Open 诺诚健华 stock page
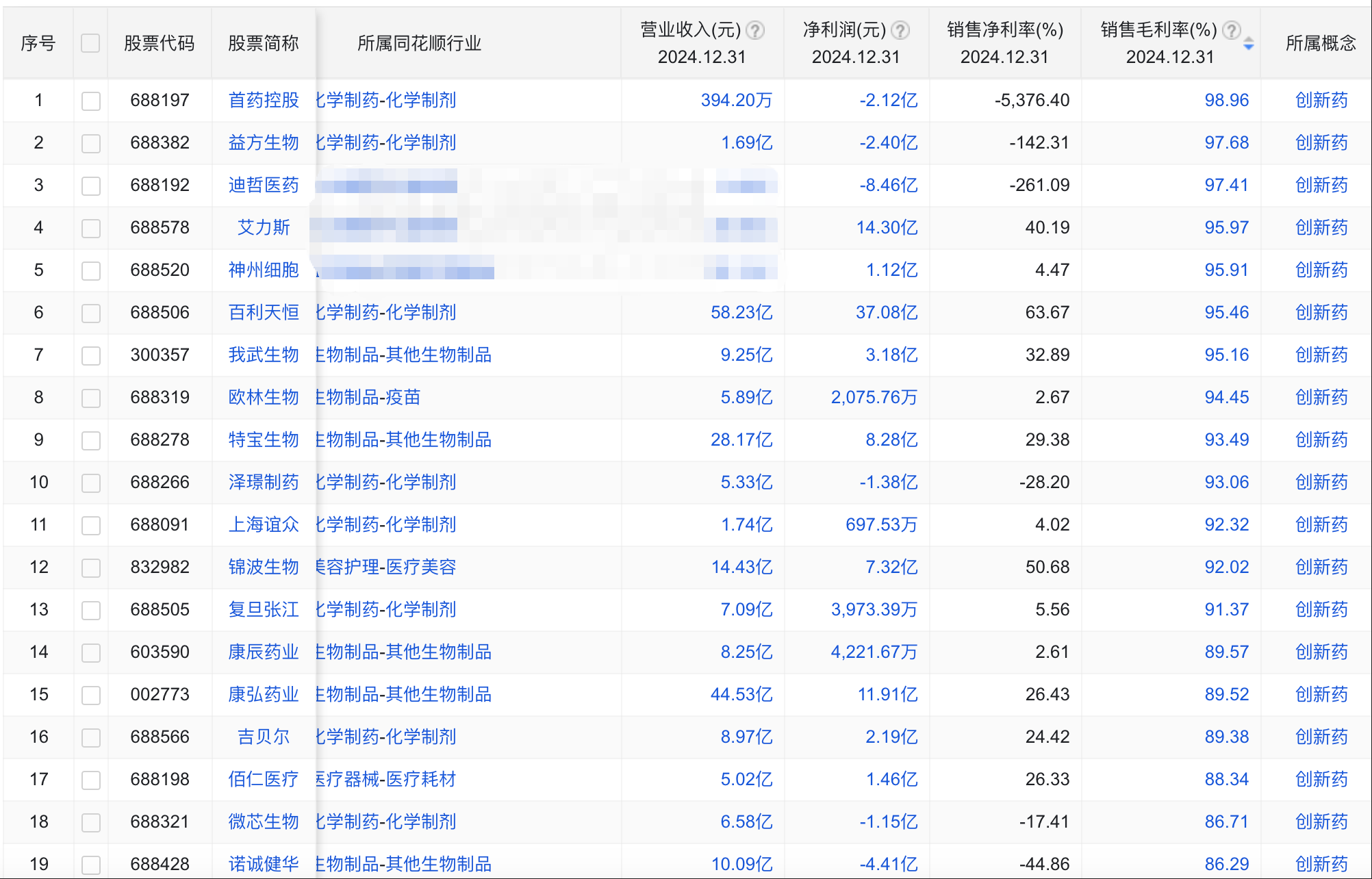Viewport: 1372px width, 879px height. pyautogui.click(x=264, y=864)
